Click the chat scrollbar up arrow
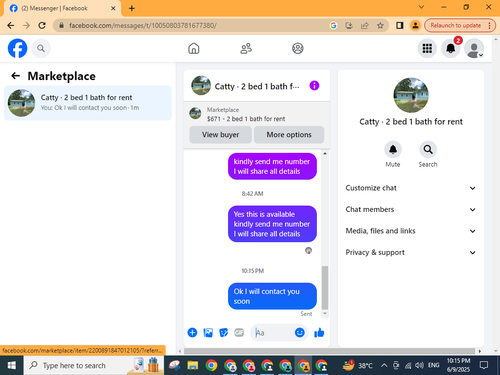Image resolution: width=500 pixels, height=375 pixels. [325, 153]
